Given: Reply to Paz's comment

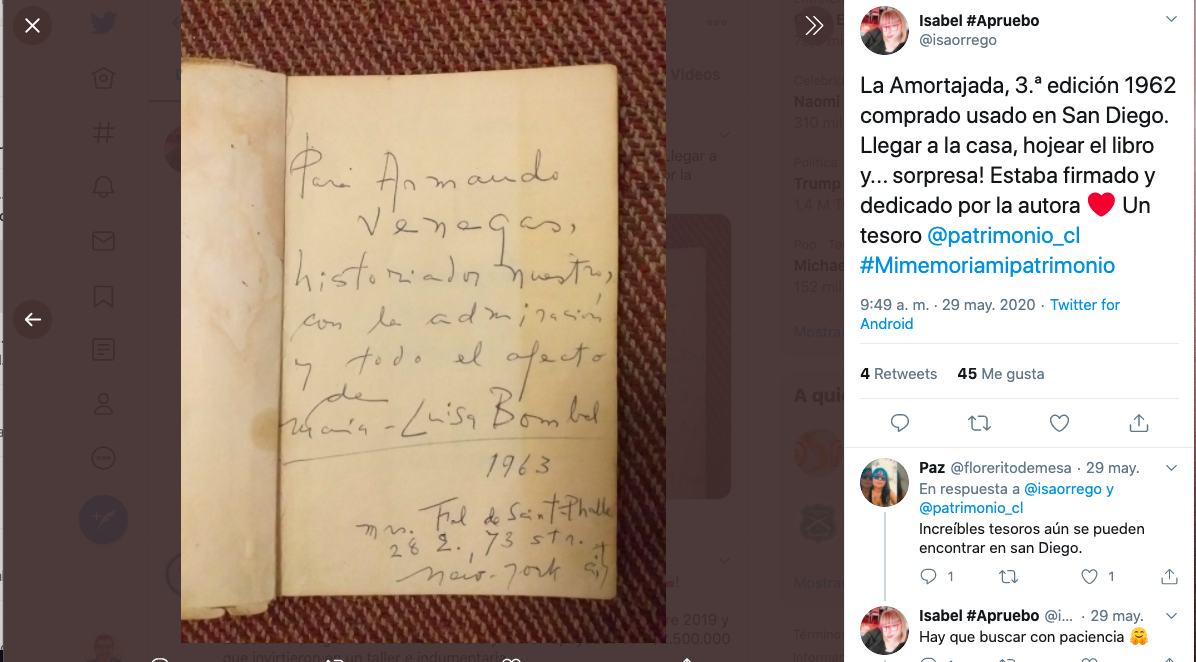Looking at the screenshot, I should click(x=928, y=577).
